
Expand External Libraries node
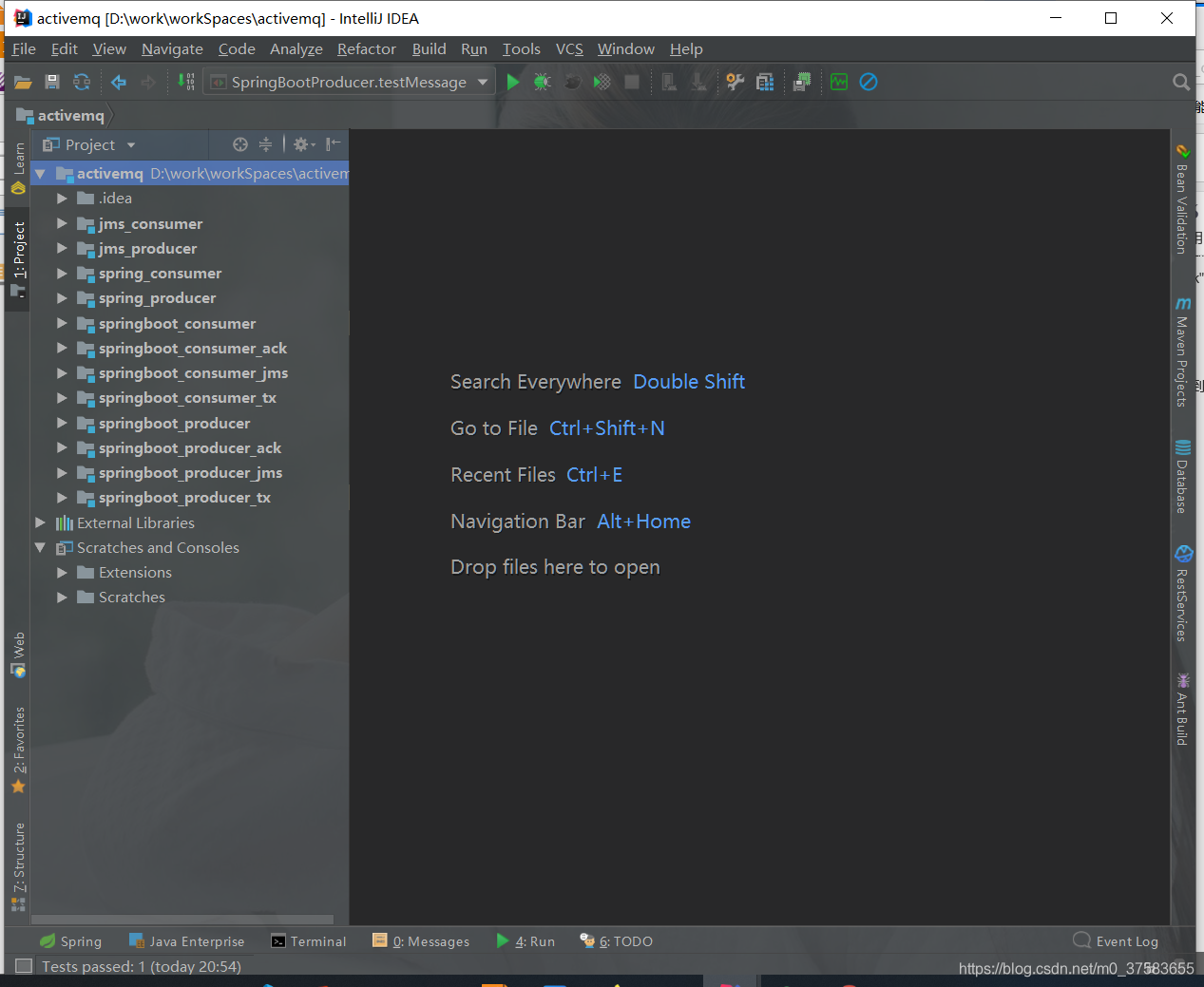(x=41, y=523)
